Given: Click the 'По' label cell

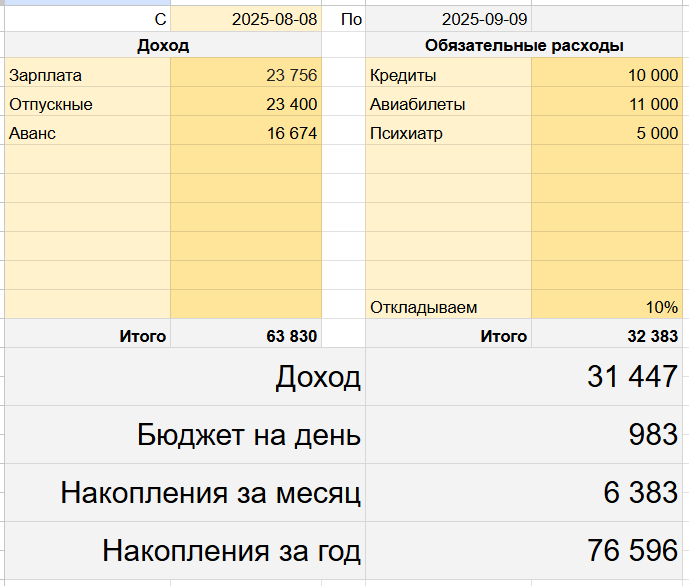Looking at the screenshot, I should pos(343,19).
